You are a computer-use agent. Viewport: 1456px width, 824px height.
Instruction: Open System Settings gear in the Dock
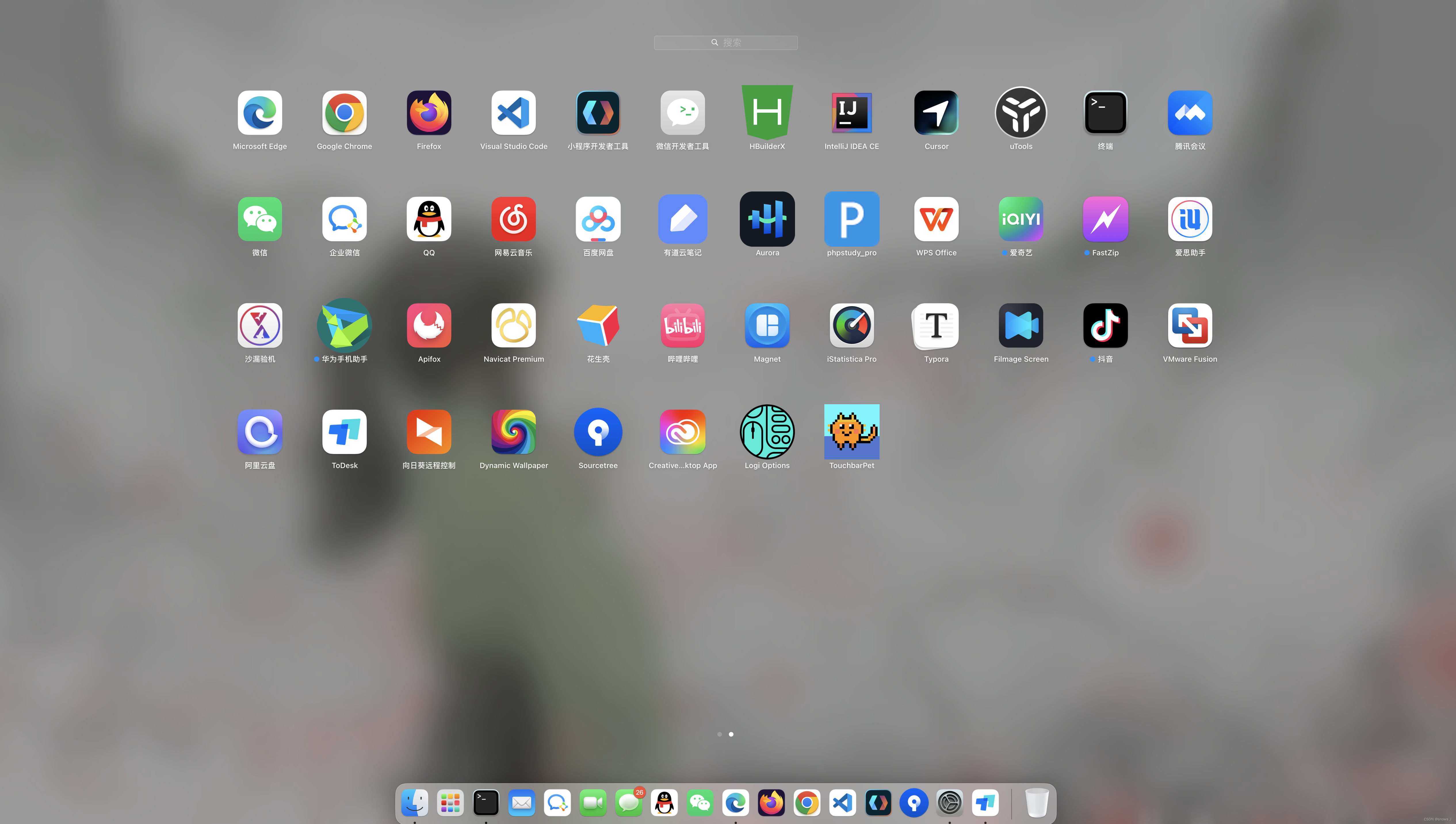[949, 802]
